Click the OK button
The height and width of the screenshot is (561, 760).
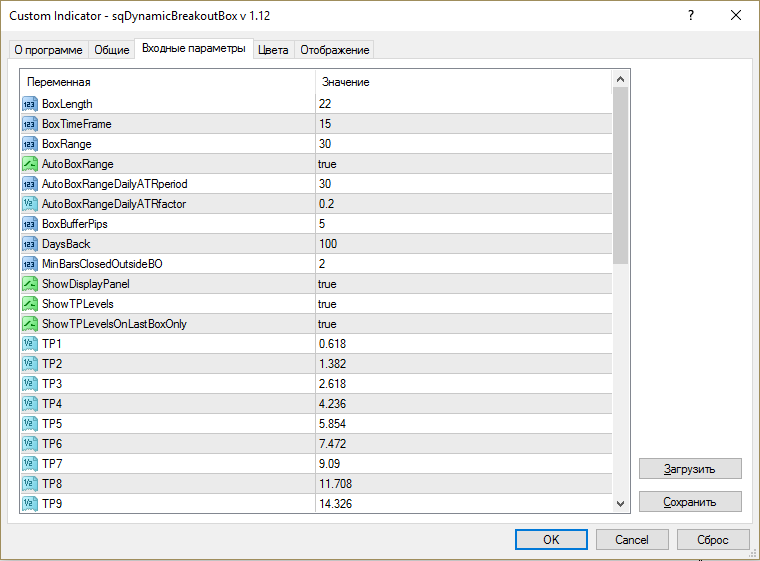(x=551, y=539)
